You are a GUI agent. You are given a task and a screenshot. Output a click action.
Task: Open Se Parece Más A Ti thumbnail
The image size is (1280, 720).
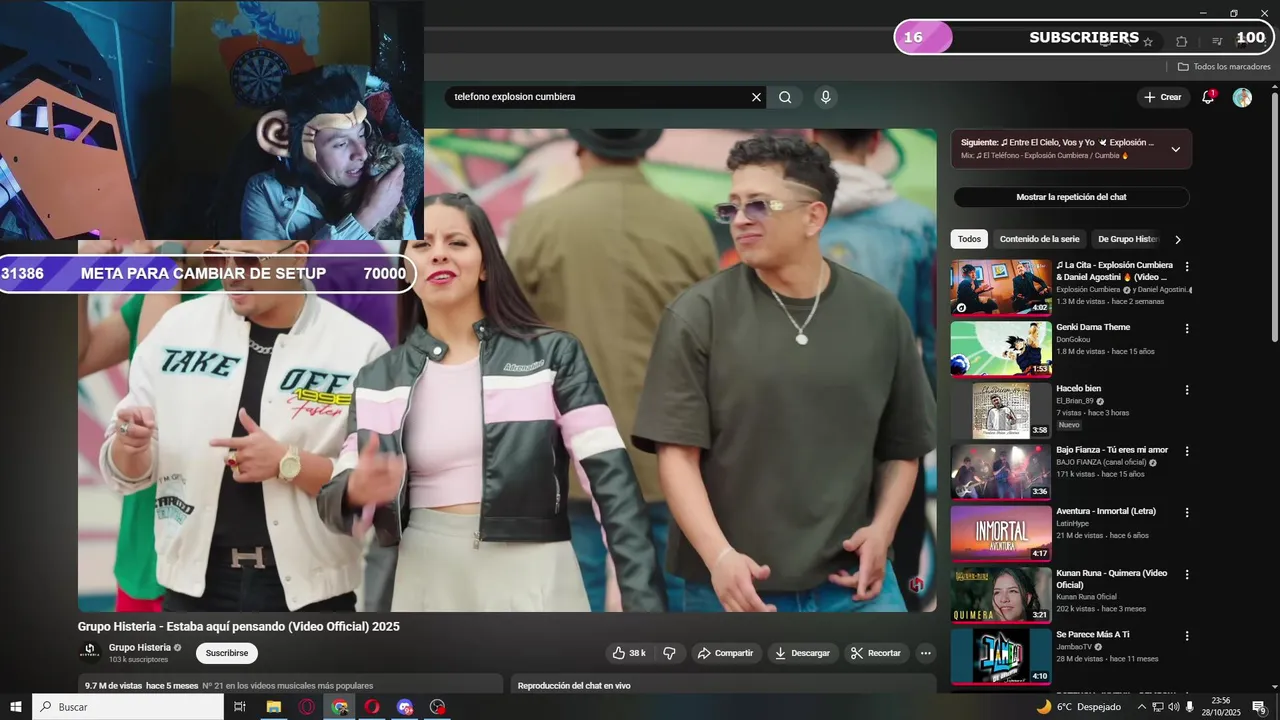click(x=1001, y=657)
